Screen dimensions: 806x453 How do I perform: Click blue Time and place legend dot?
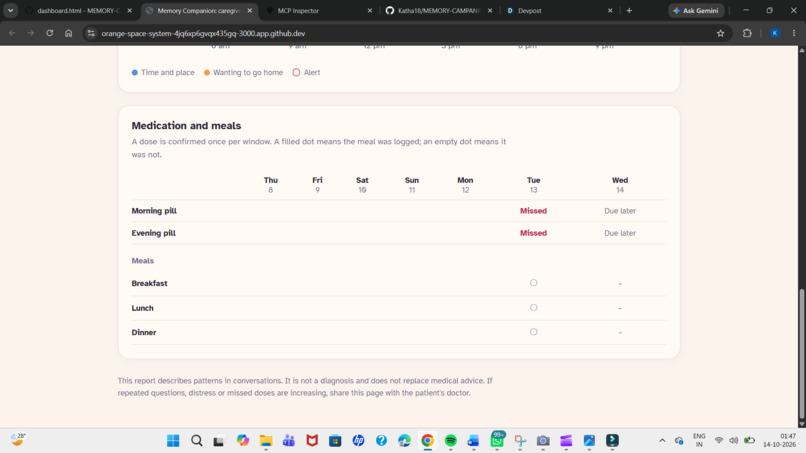click(135, 73)
